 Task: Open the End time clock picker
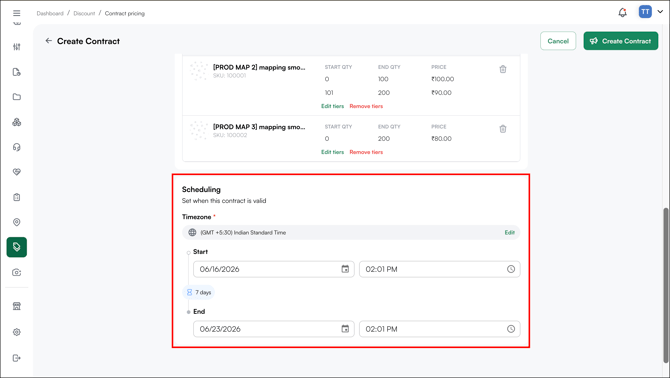(x=511, y=329)
